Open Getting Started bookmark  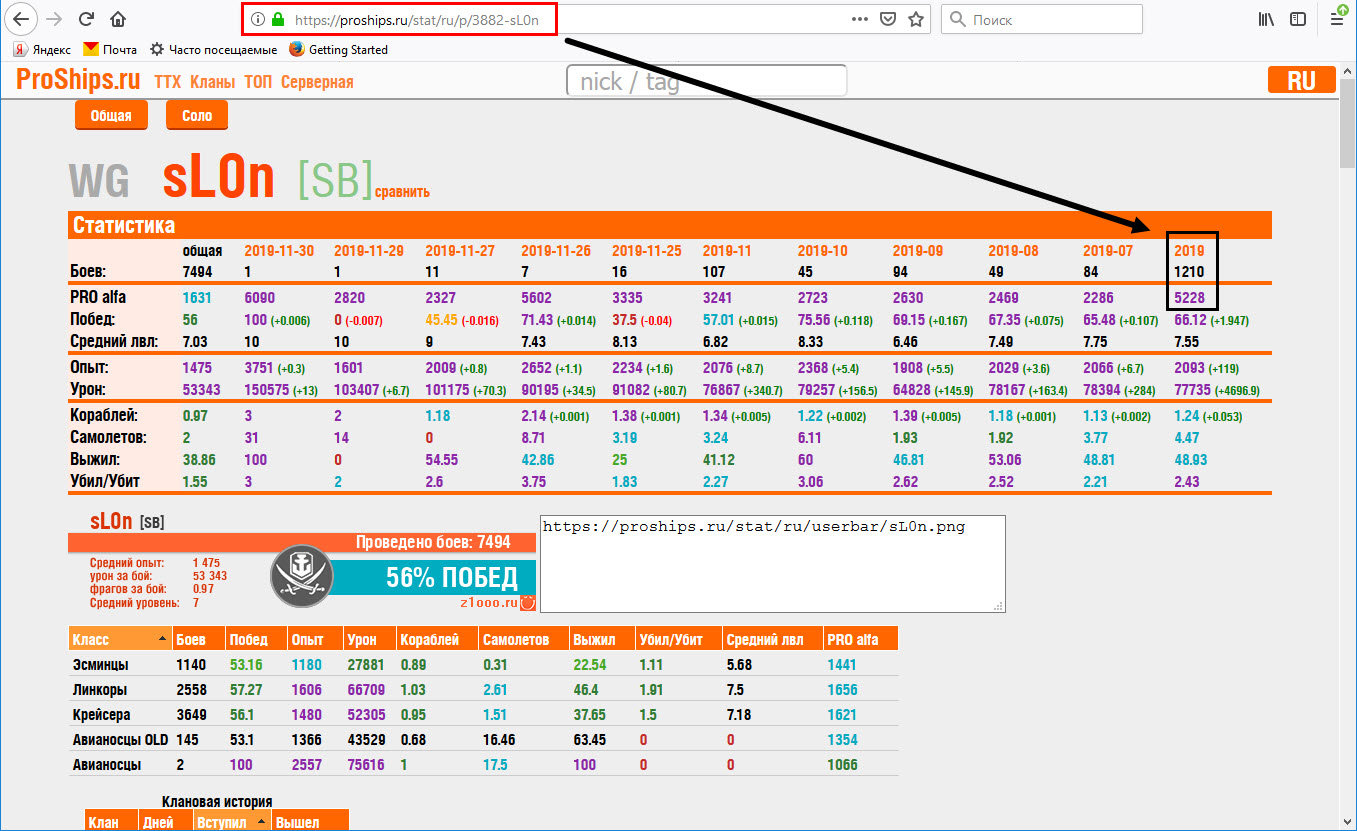(x=338, y=49)
